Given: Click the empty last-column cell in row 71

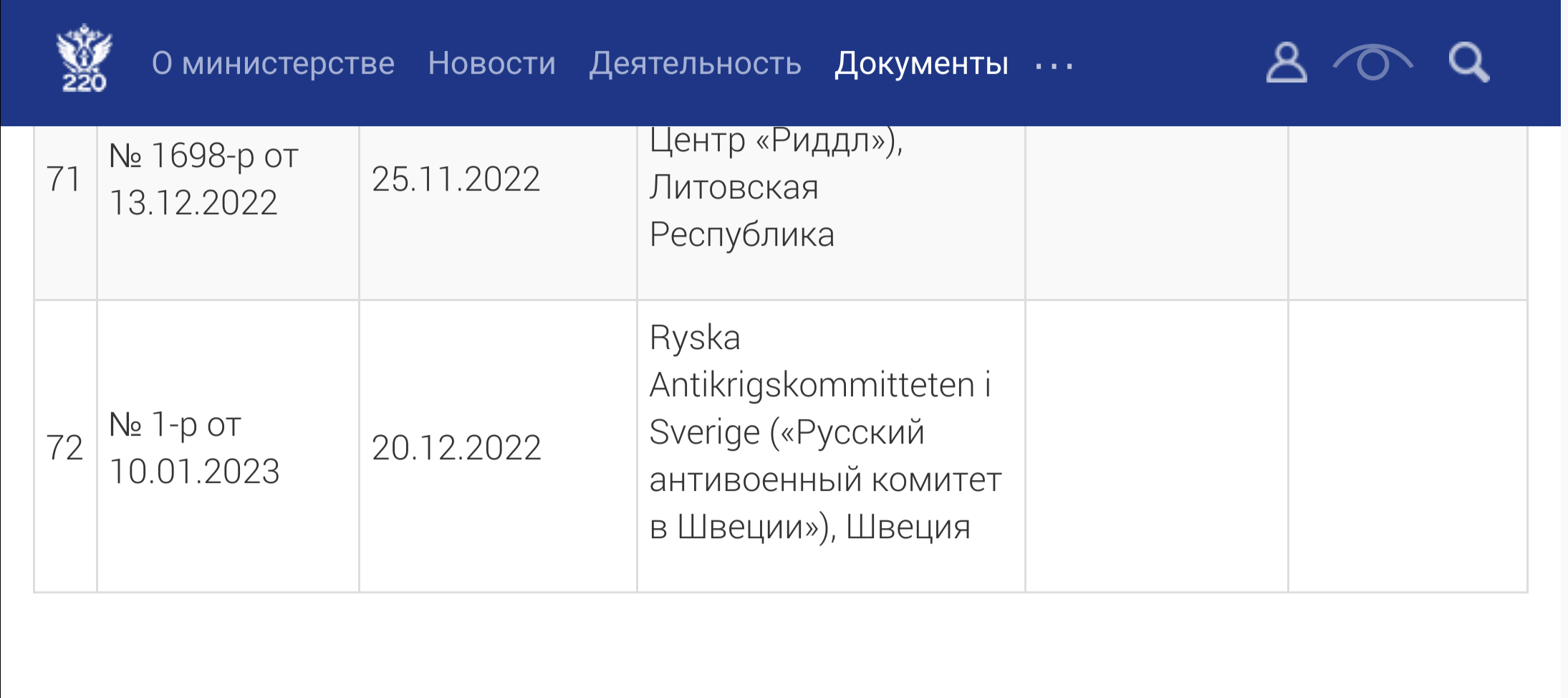Looking at the screenshot, I should click(1407, 212).
